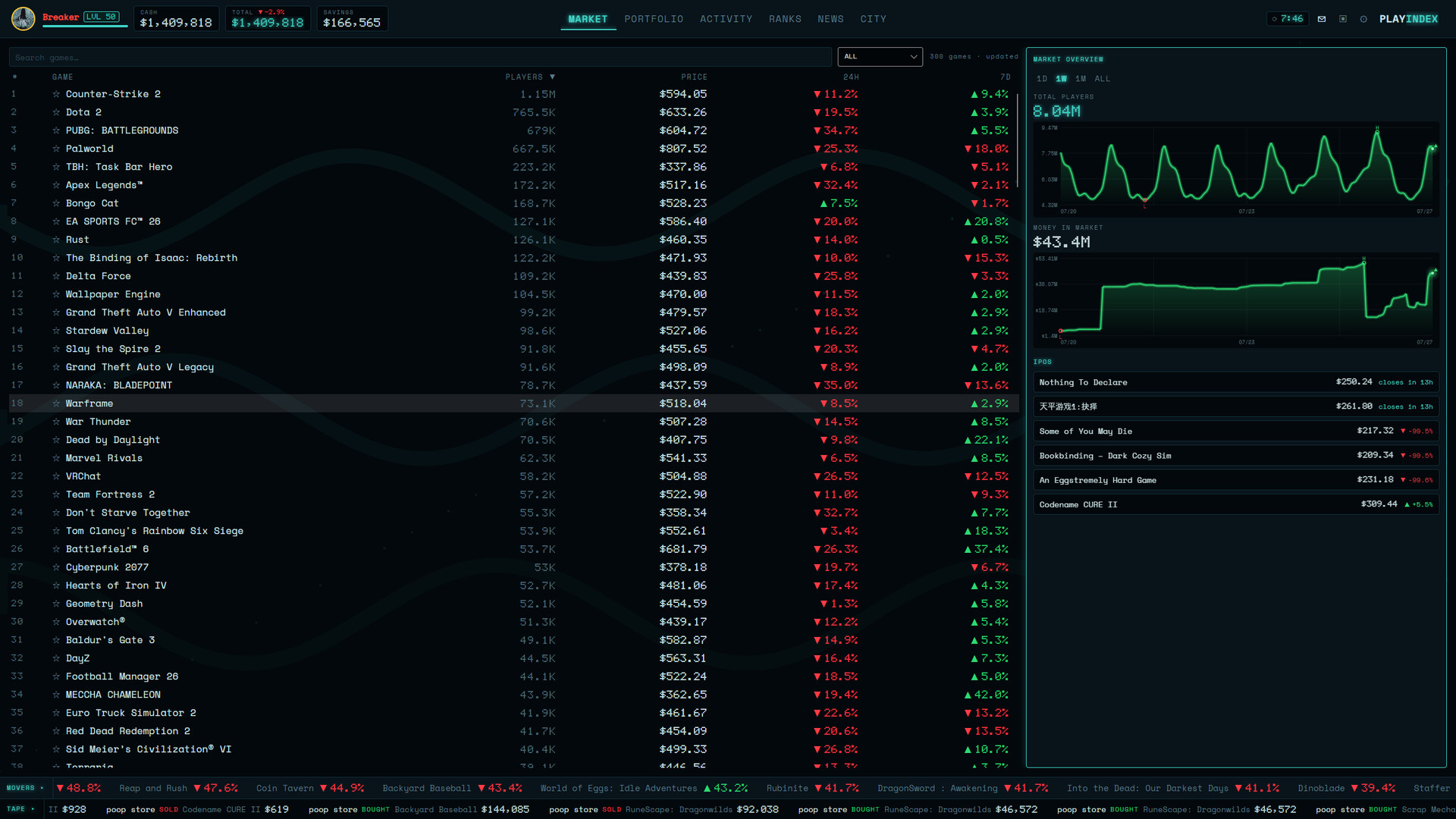Click the square panel icon beside mail
The width and height of the screenshot is (1456, 819).
click(1343, 19)
